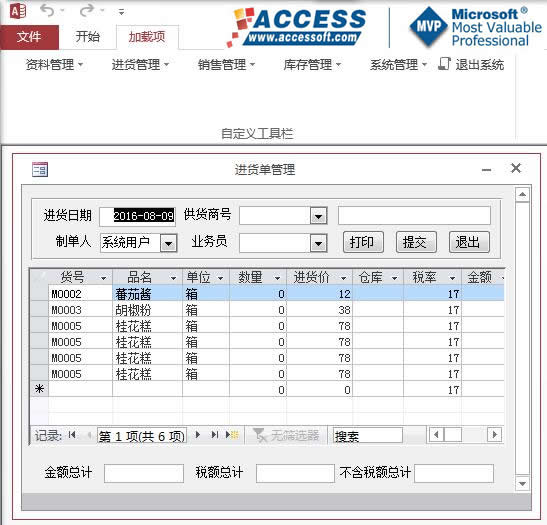The image size is (547, 525).
Task: Expand the 制单人 dropdown arrow
Action: coord(168,243)
